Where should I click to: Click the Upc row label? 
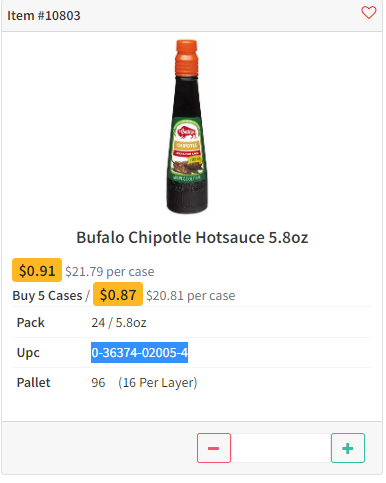[x=28, y=353]
